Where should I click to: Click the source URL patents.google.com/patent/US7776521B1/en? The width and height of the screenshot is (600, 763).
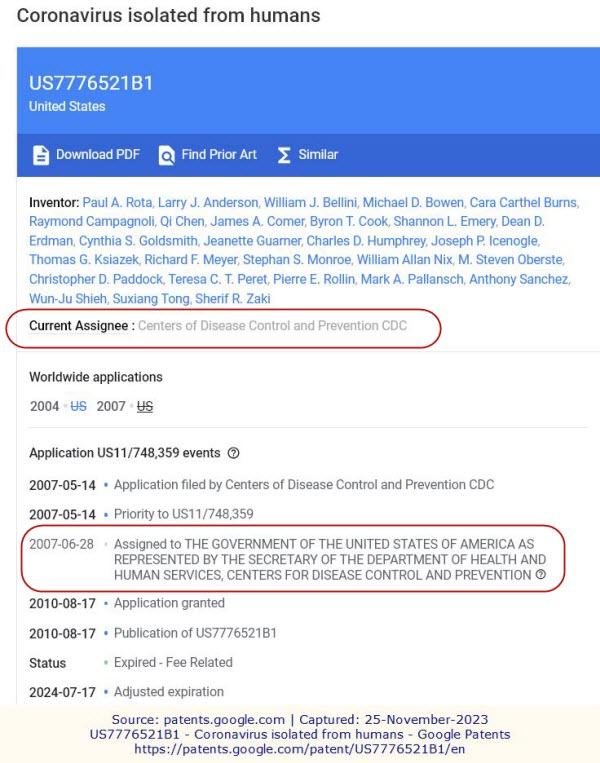[x=299, y=749]
